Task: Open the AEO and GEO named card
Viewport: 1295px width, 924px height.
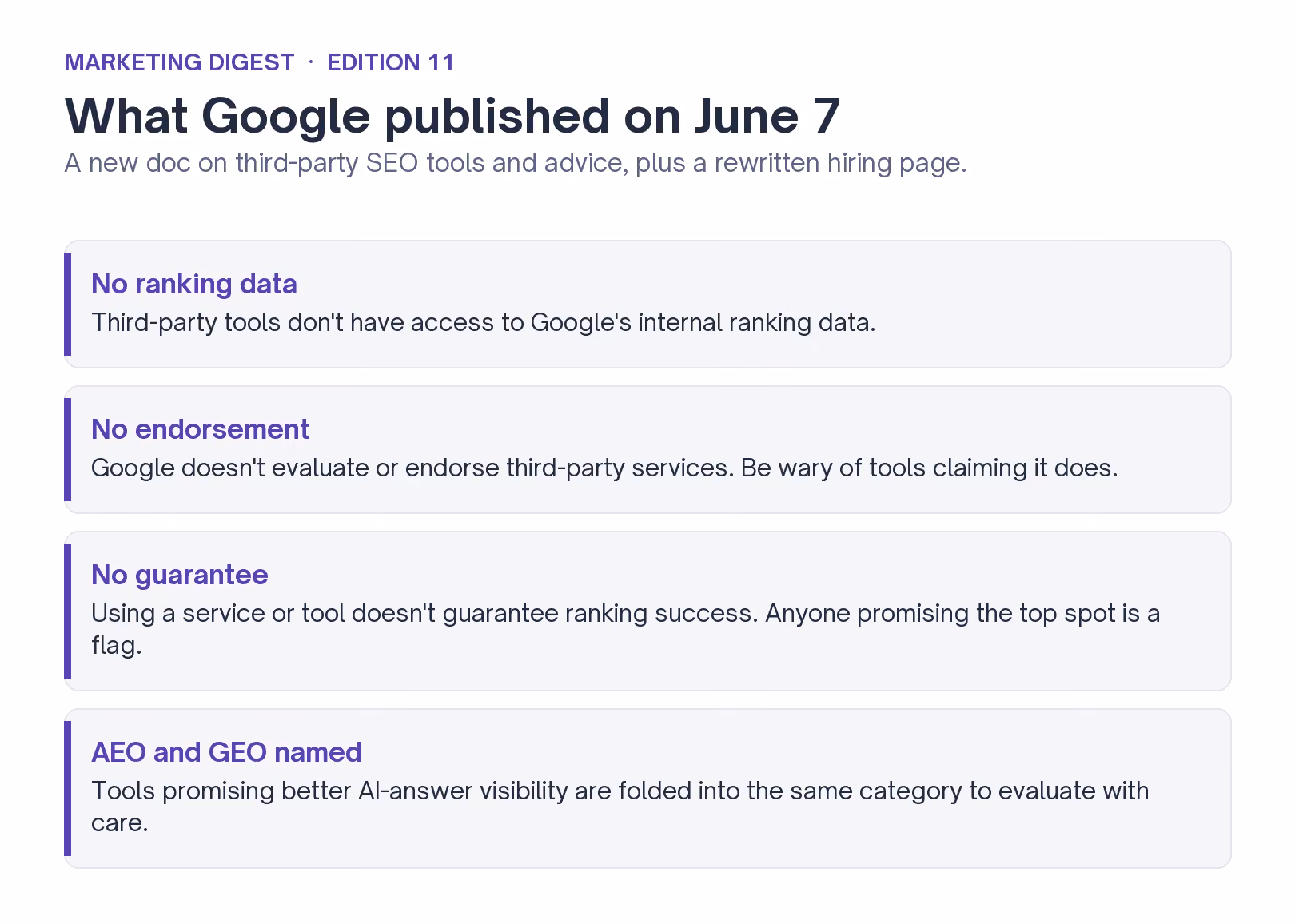Action: coord(647,788)
